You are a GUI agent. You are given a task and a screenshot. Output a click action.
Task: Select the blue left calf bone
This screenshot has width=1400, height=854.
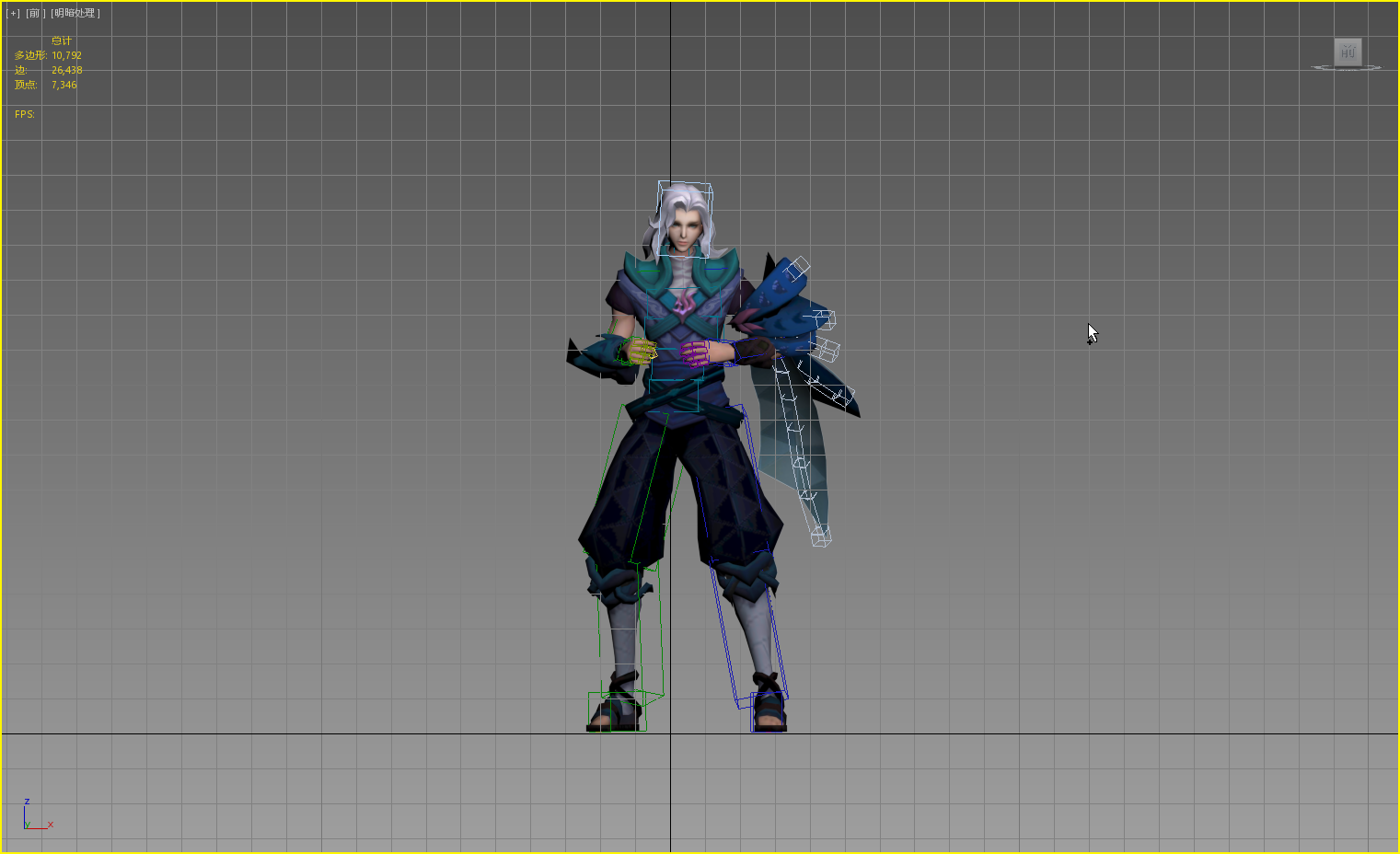749,635
